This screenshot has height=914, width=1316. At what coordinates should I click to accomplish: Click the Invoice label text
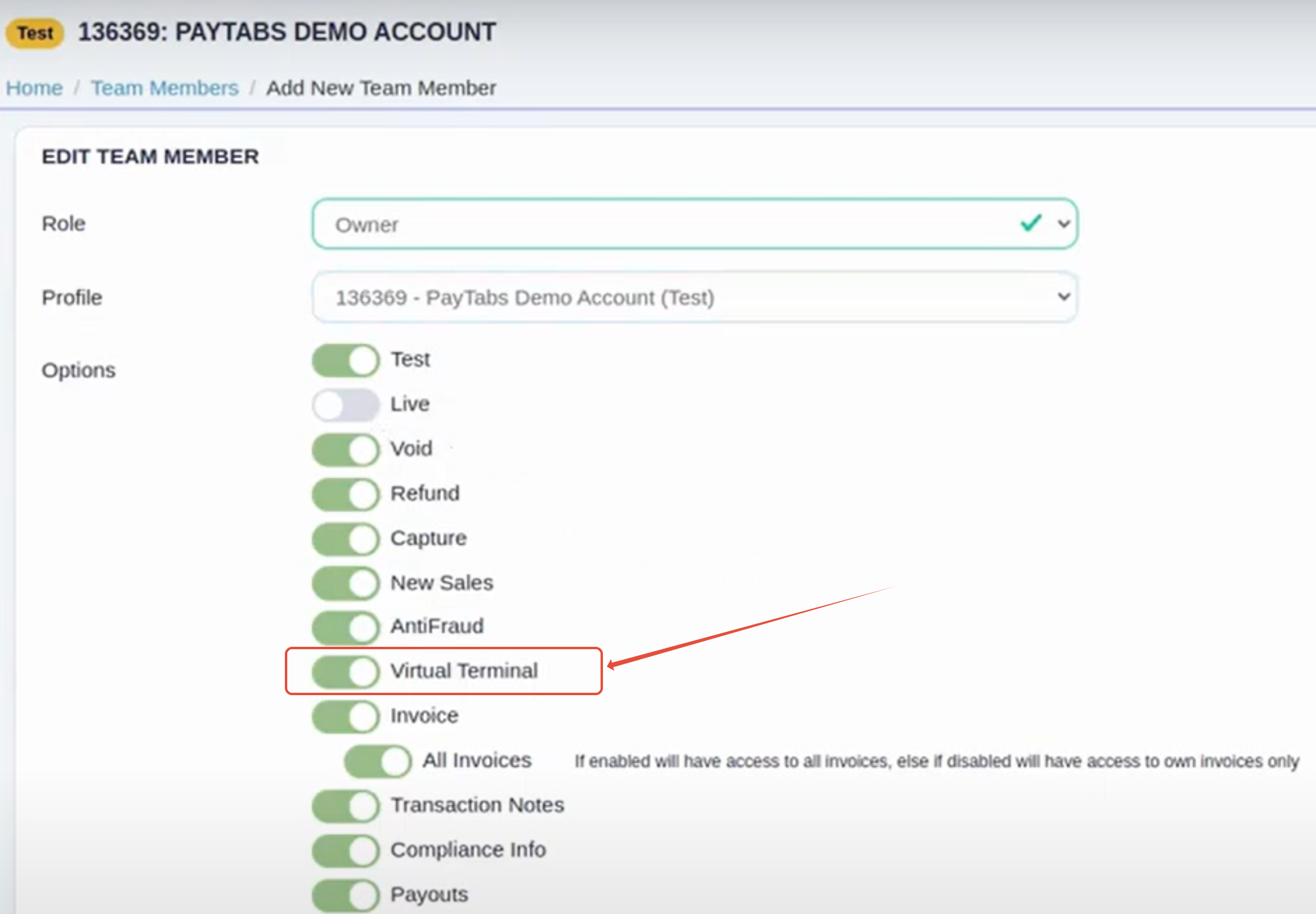425,716
